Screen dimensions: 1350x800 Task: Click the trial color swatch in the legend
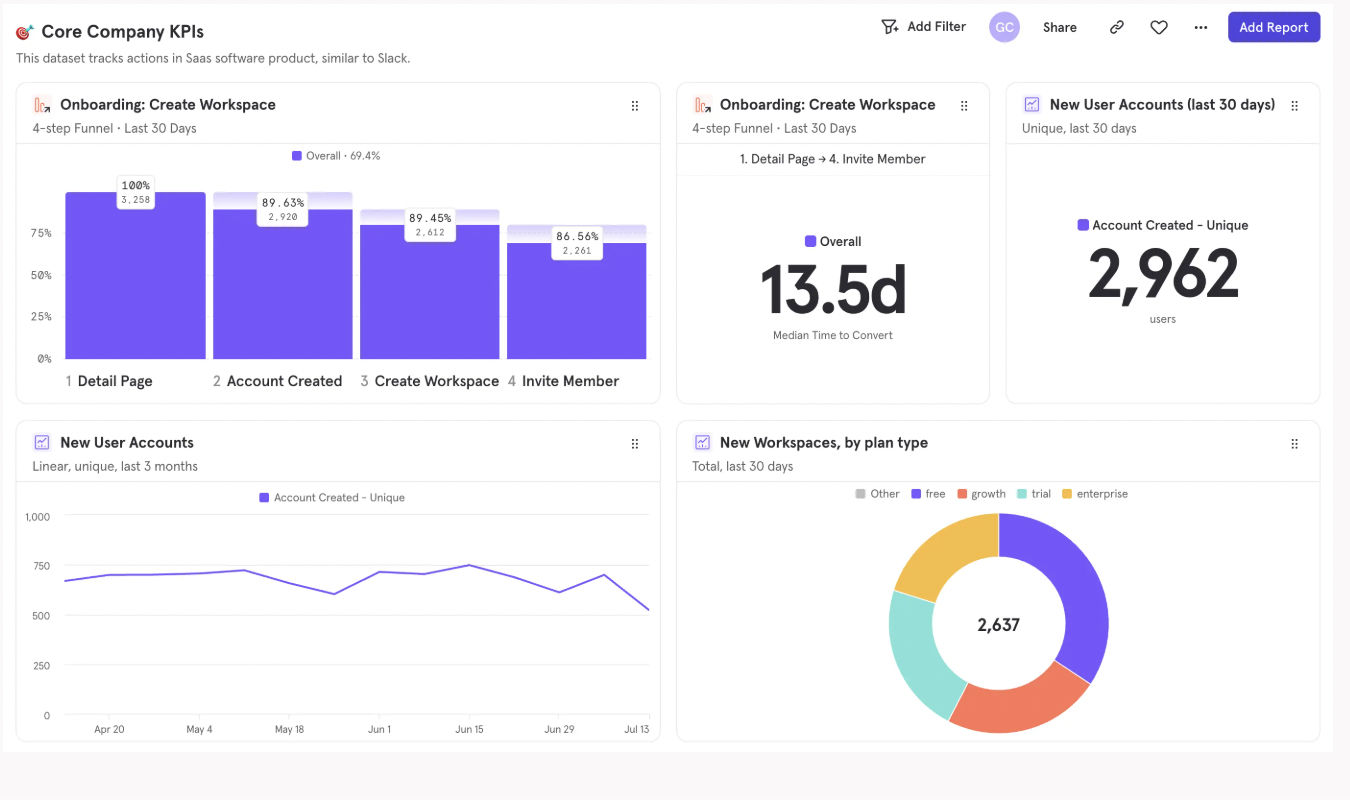1022,493
